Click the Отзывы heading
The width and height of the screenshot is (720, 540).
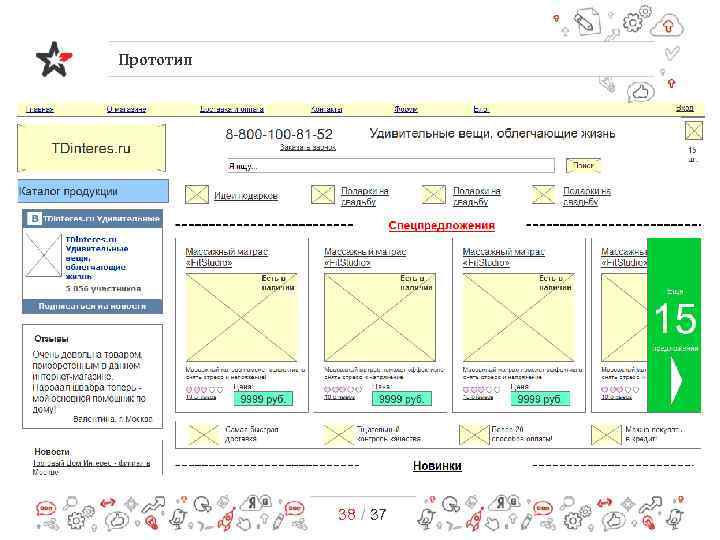click(51, 339)
